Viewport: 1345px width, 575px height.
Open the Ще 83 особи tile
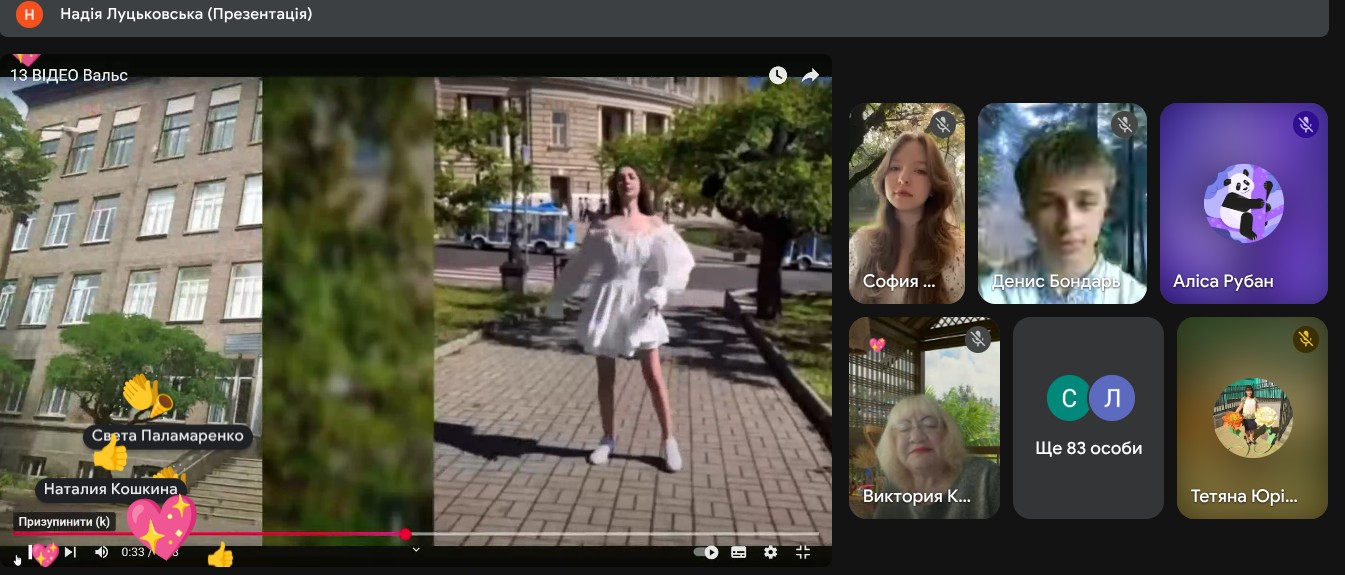(x=1088, y=418)
